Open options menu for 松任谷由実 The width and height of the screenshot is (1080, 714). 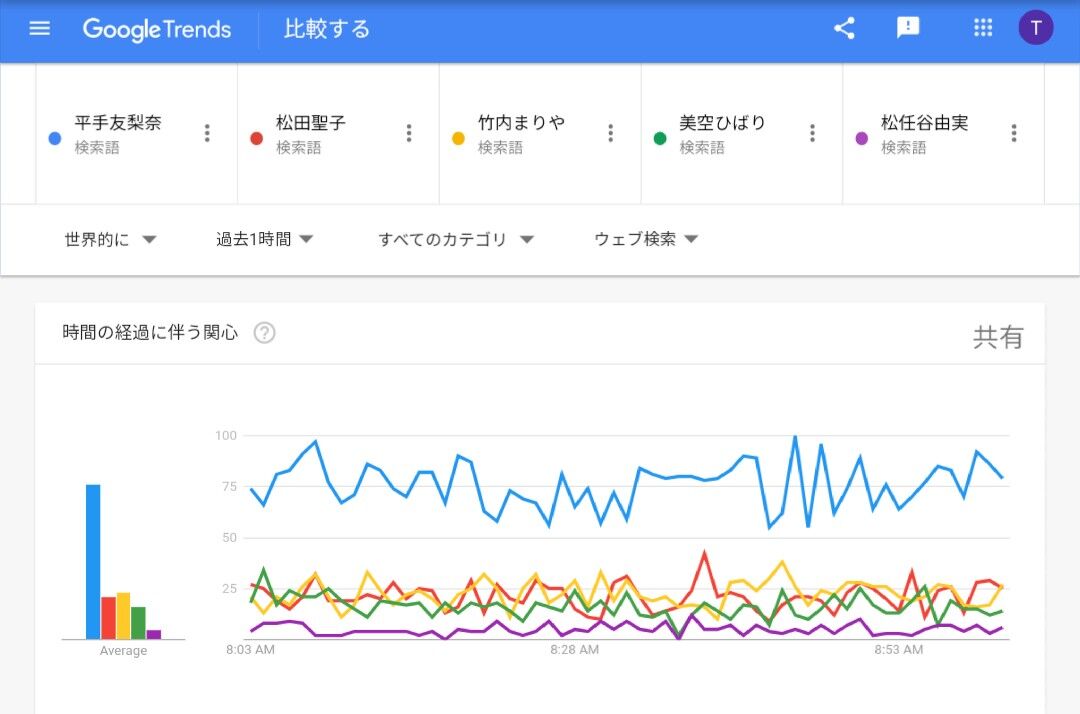click(1014, 133)
